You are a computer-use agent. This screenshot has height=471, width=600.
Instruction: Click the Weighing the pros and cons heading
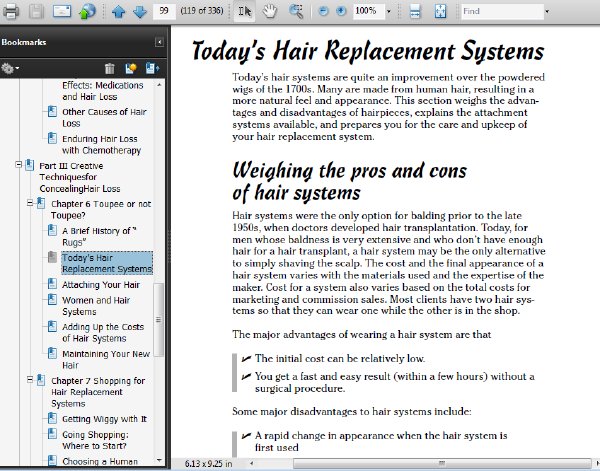coord(349,181)
